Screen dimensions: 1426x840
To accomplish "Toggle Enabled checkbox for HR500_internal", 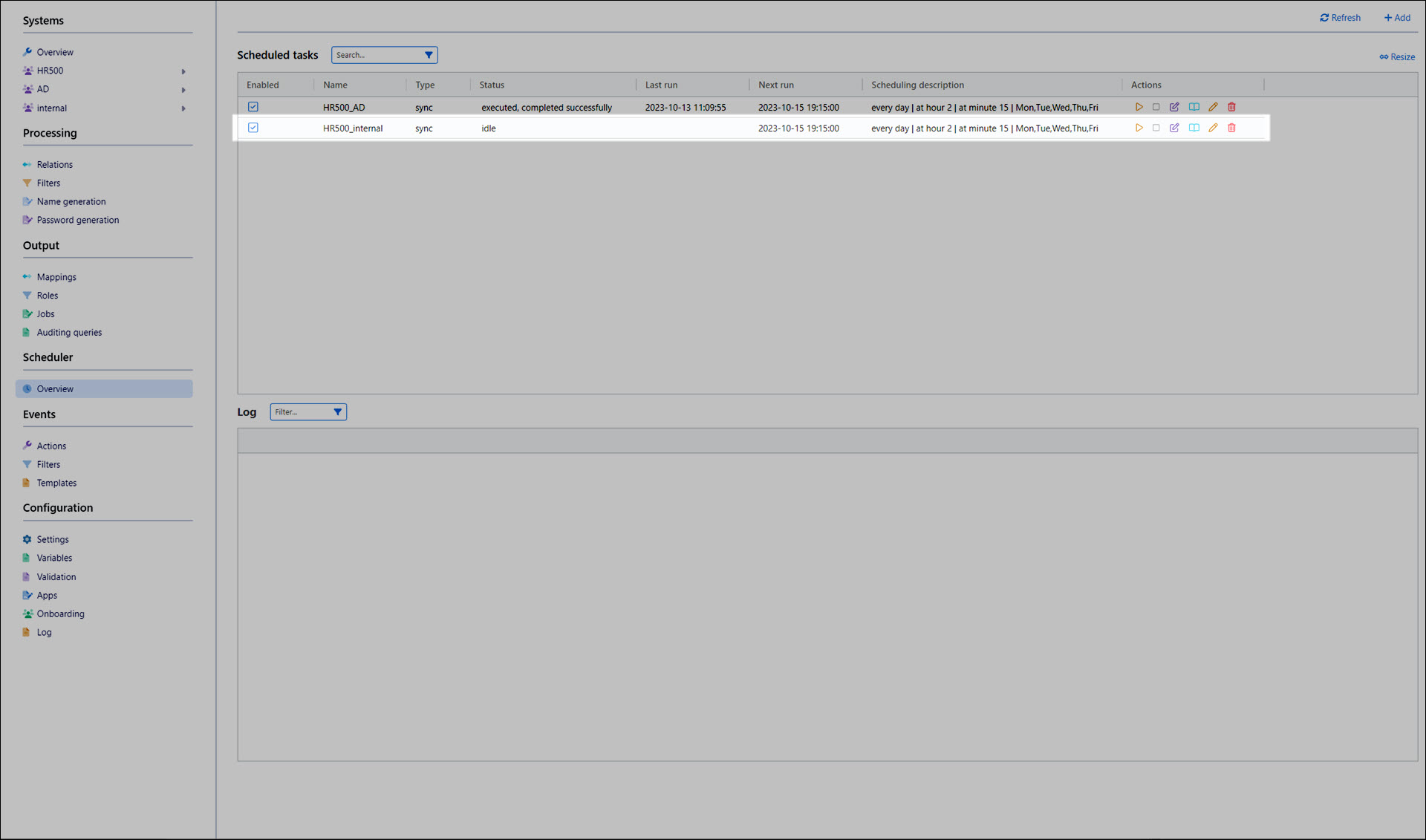I will click(x=253, y=128).
